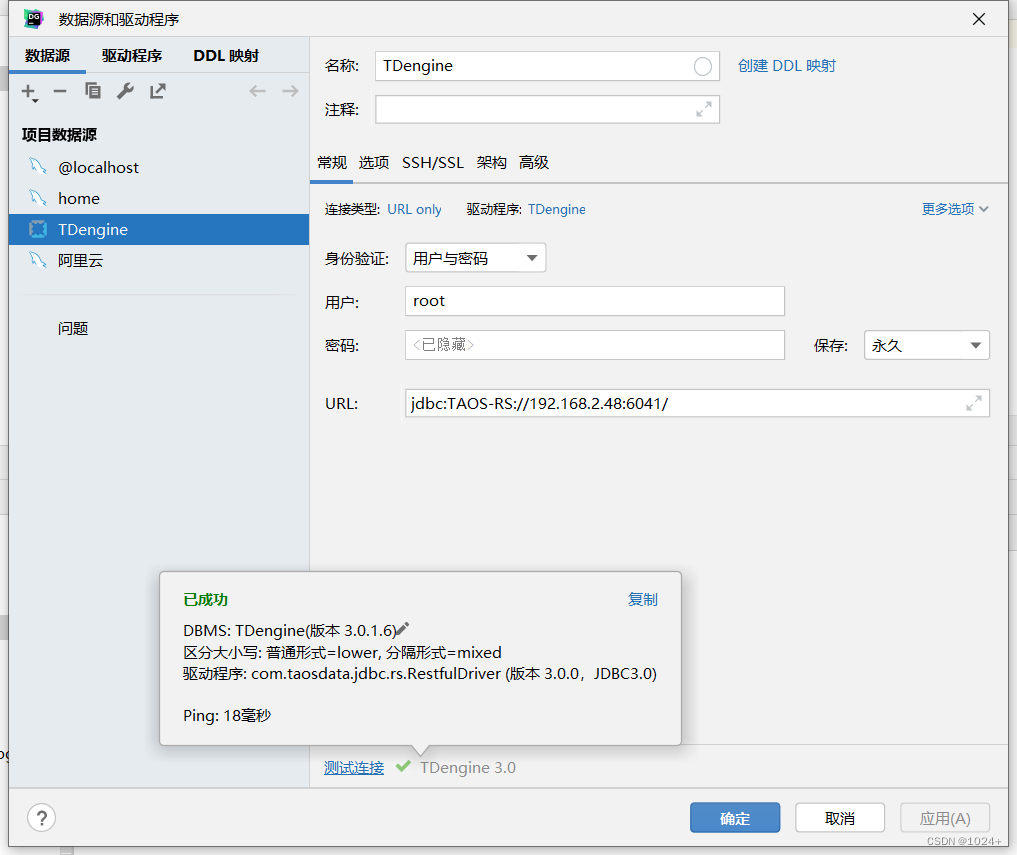Viewport: 1017px width, 855px height.
Task: Click 复制 link in success popup
Action: coord(643,599)
